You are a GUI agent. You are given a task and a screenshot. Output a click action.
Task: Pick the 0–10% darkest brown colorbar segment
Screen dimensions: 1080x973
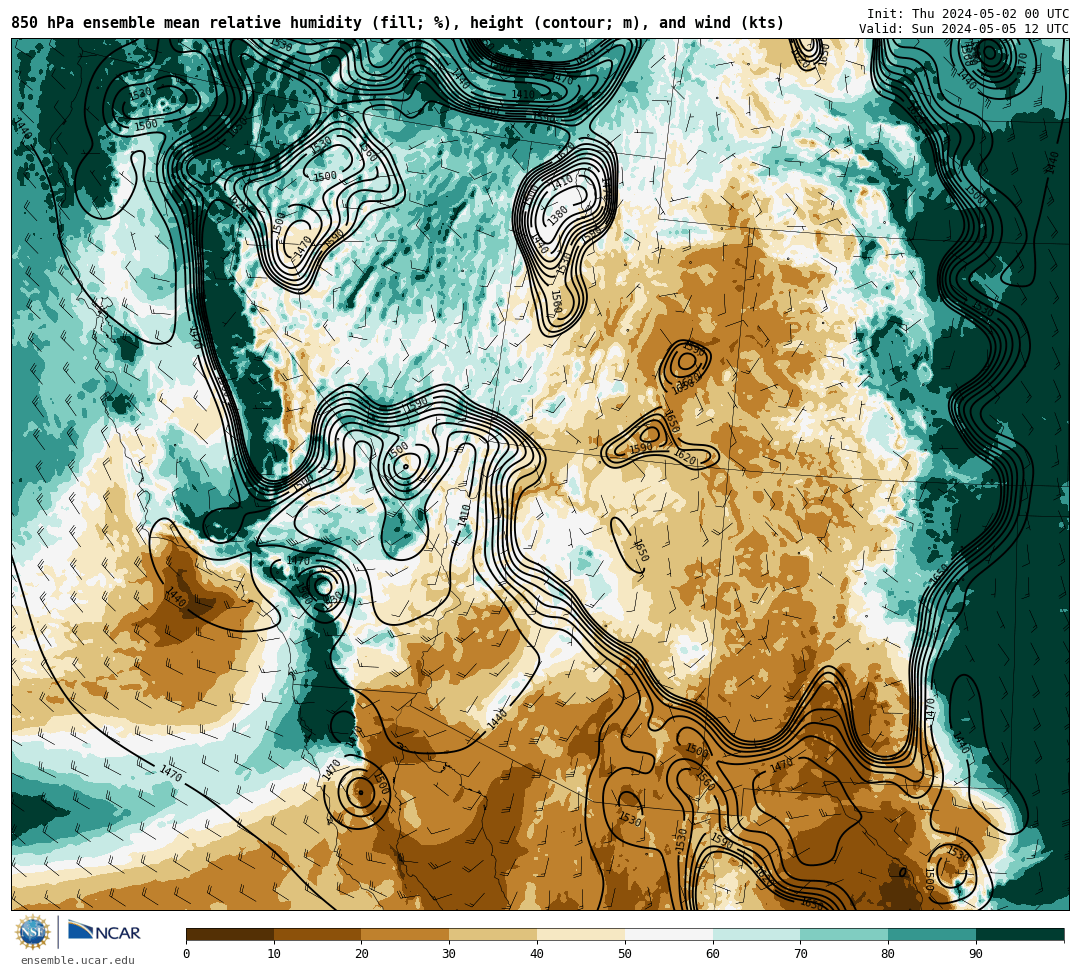click(230, 934)
